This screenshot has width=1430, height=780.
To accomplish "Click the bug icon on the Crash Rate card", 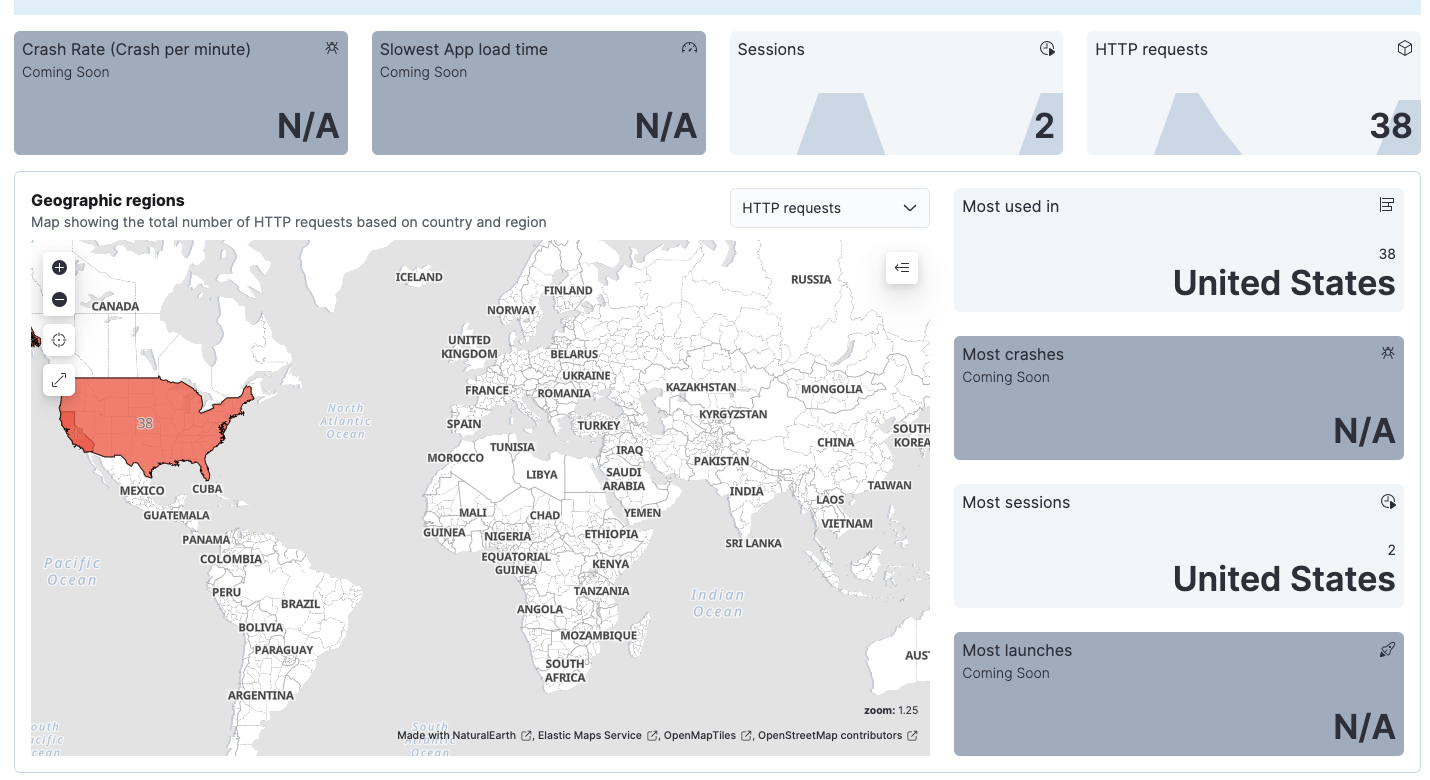I will coord(332,47).
